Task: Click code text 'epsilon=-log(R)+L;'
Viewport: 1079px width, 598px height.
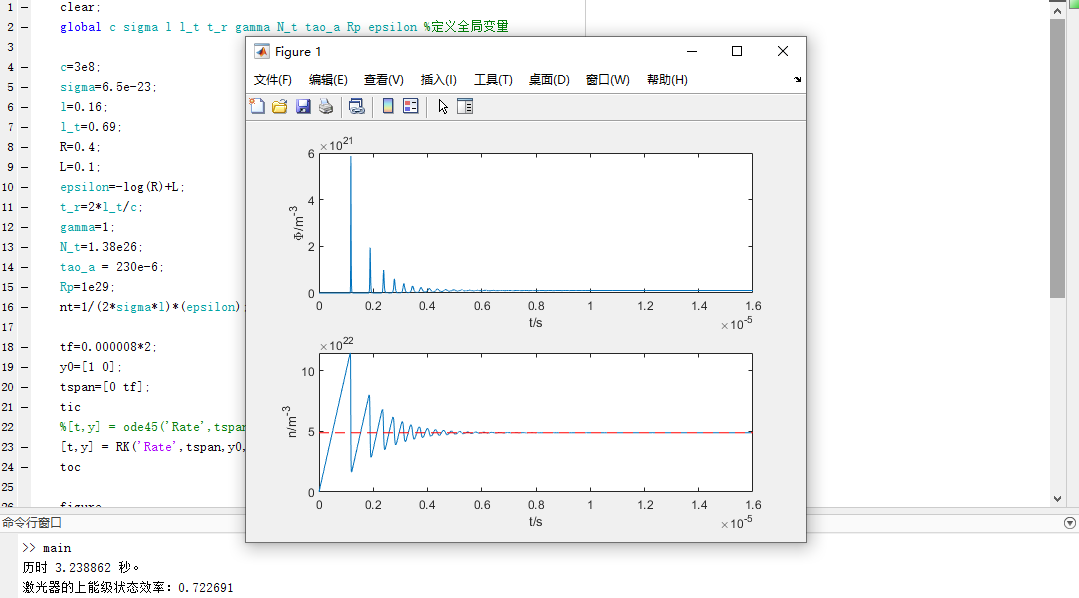Action: click(122, 187)
